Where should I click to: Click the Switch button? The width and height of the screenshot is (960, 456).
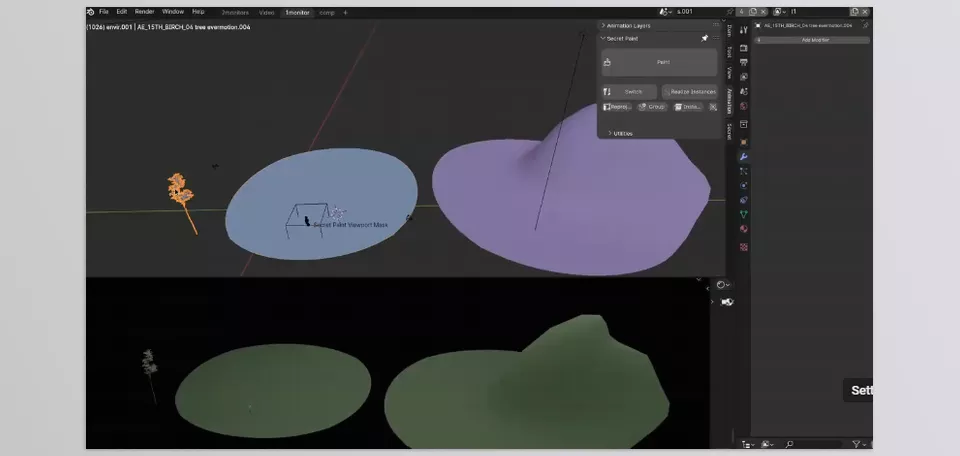pyautogui.click(x=629, y=92)
